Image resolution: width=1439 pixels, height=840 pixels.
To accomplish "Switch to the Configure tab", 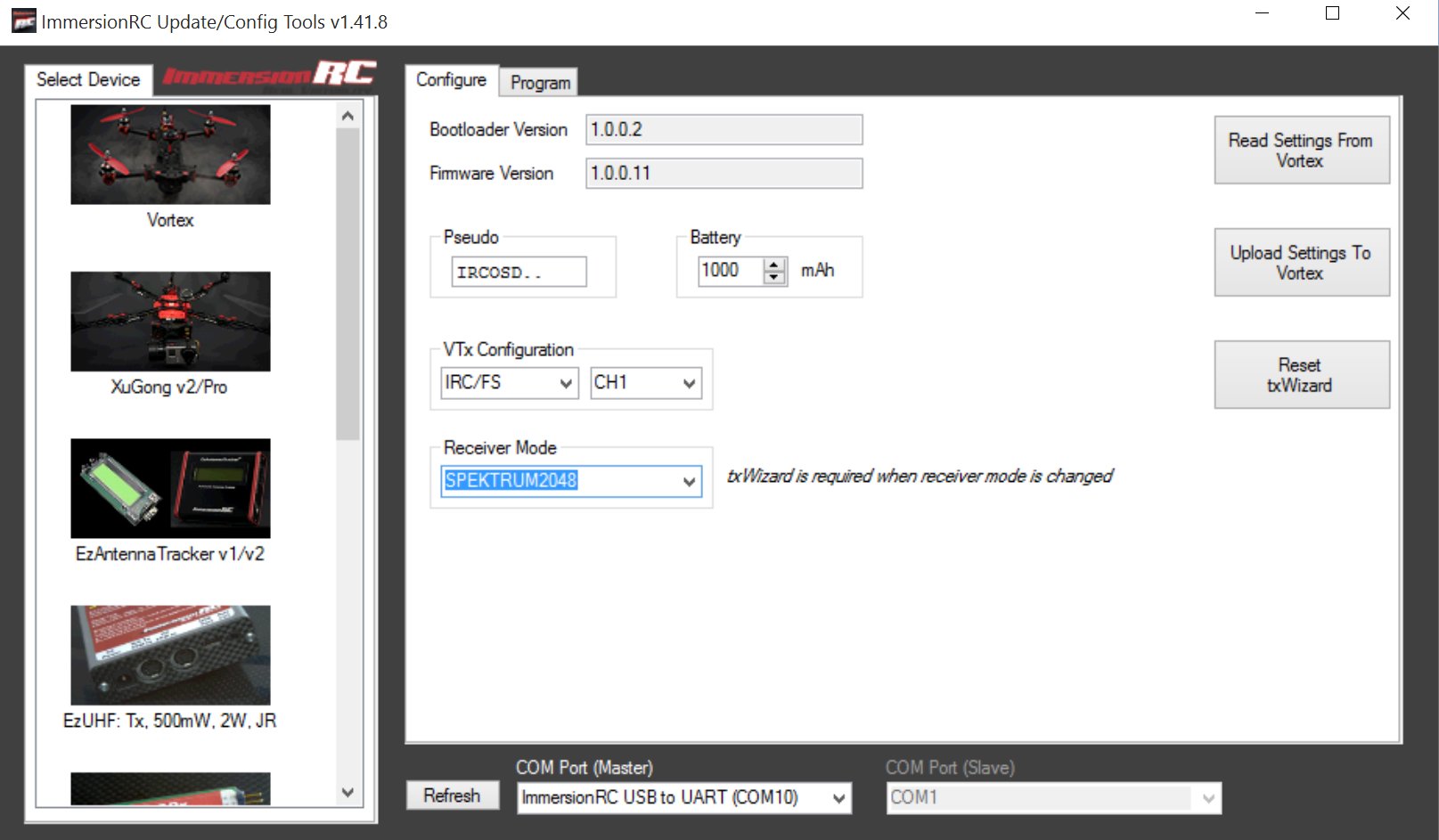I will [452, 80].
